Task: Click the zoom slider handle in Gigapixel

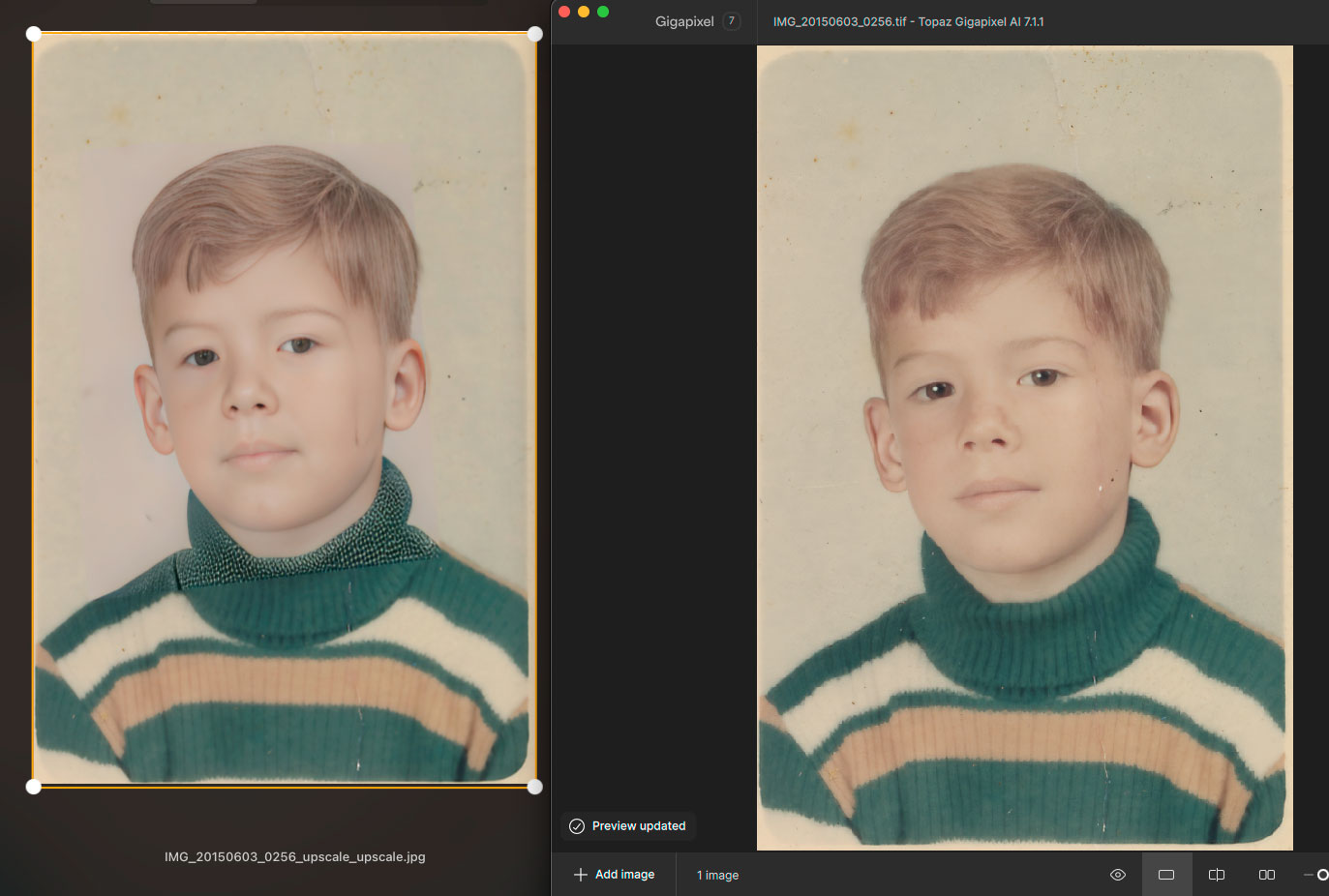Action: point(1323,875)
